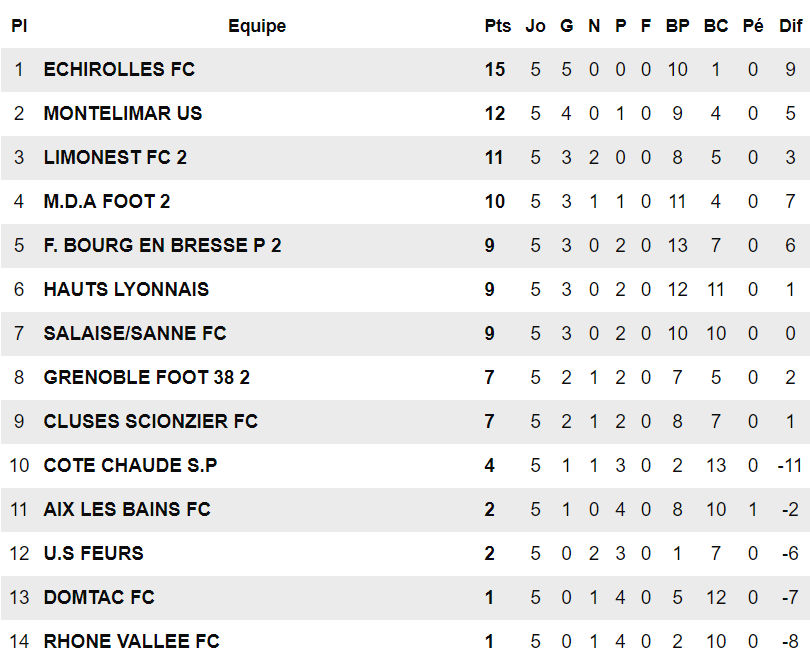Click the U.S FEURS team name

click(x=94, y=554)
